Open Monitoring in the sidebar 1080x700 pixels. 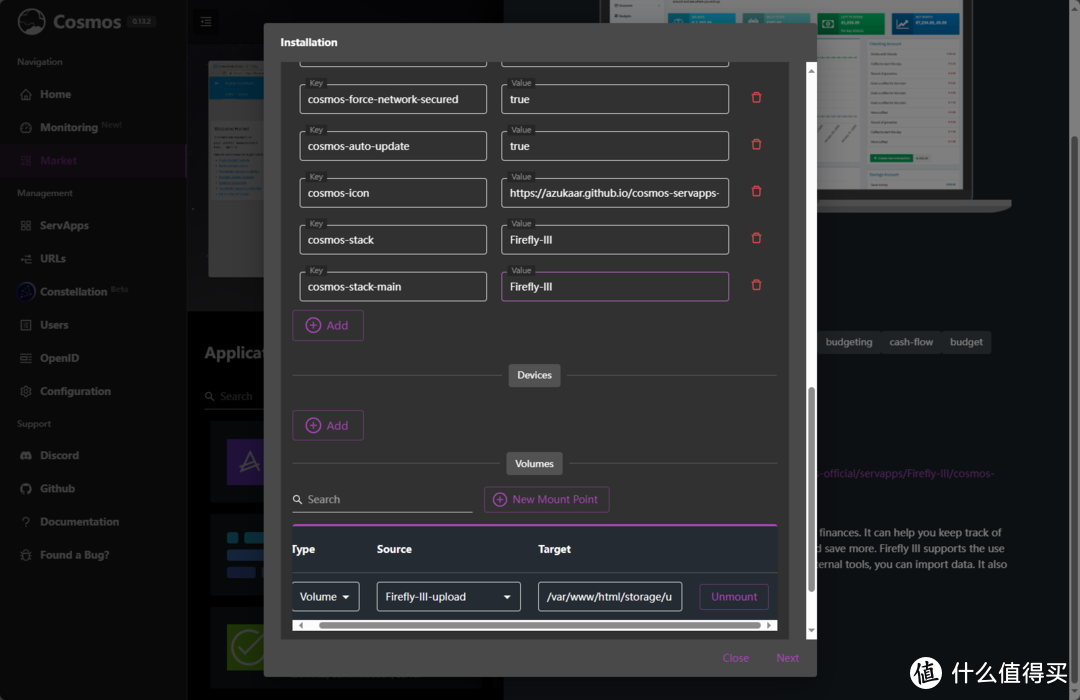[x=69, y=127]
